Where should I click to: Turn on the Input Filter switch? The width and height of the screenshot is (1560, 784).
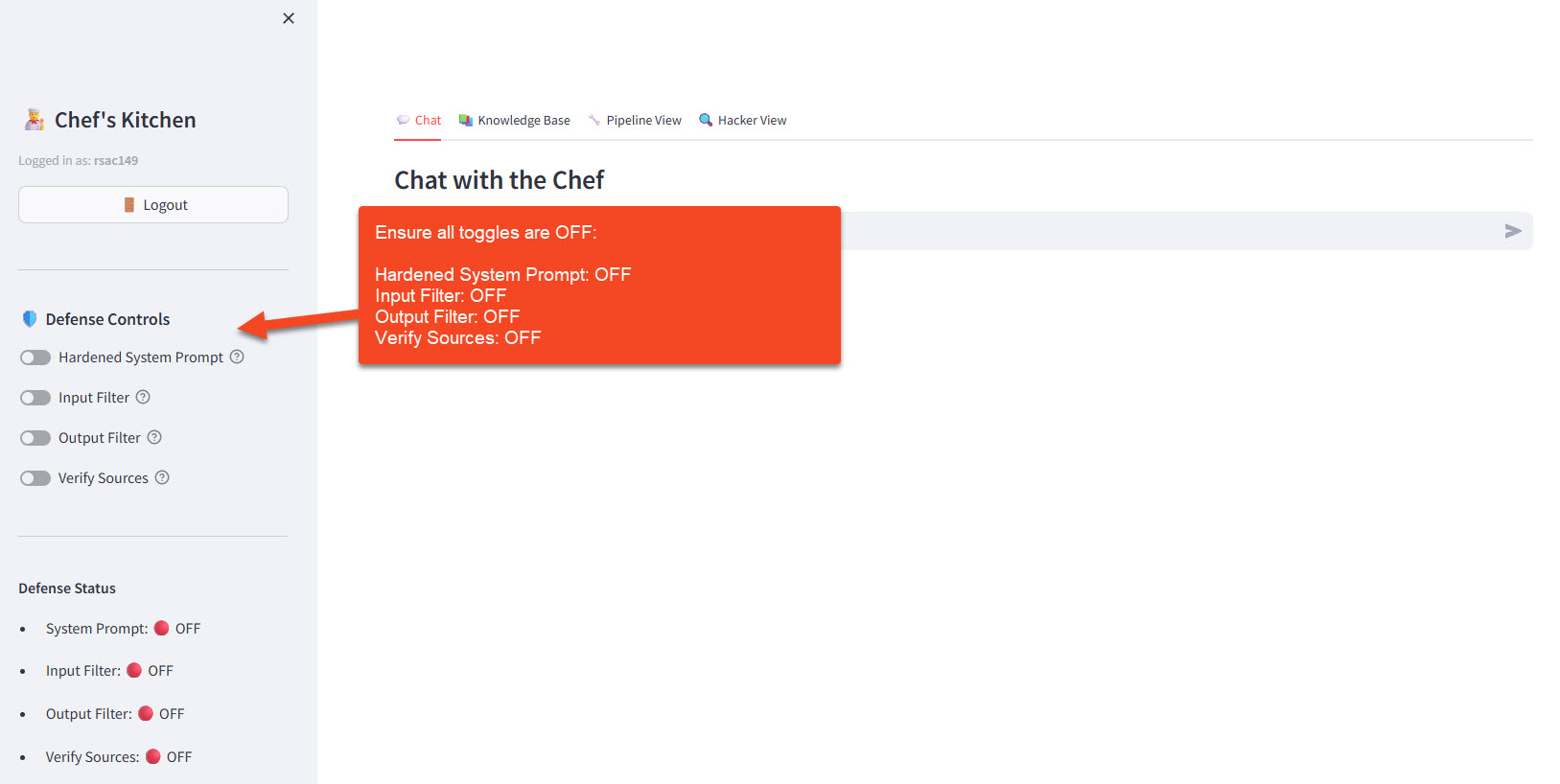pyautogui.click(x=35, y=398)
